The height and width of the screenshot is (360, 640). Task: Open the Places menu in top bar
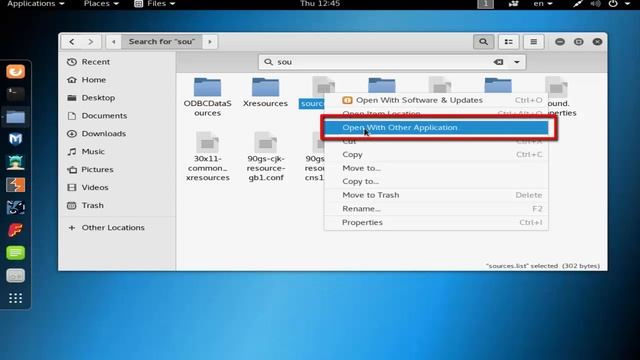click(101, 4)
